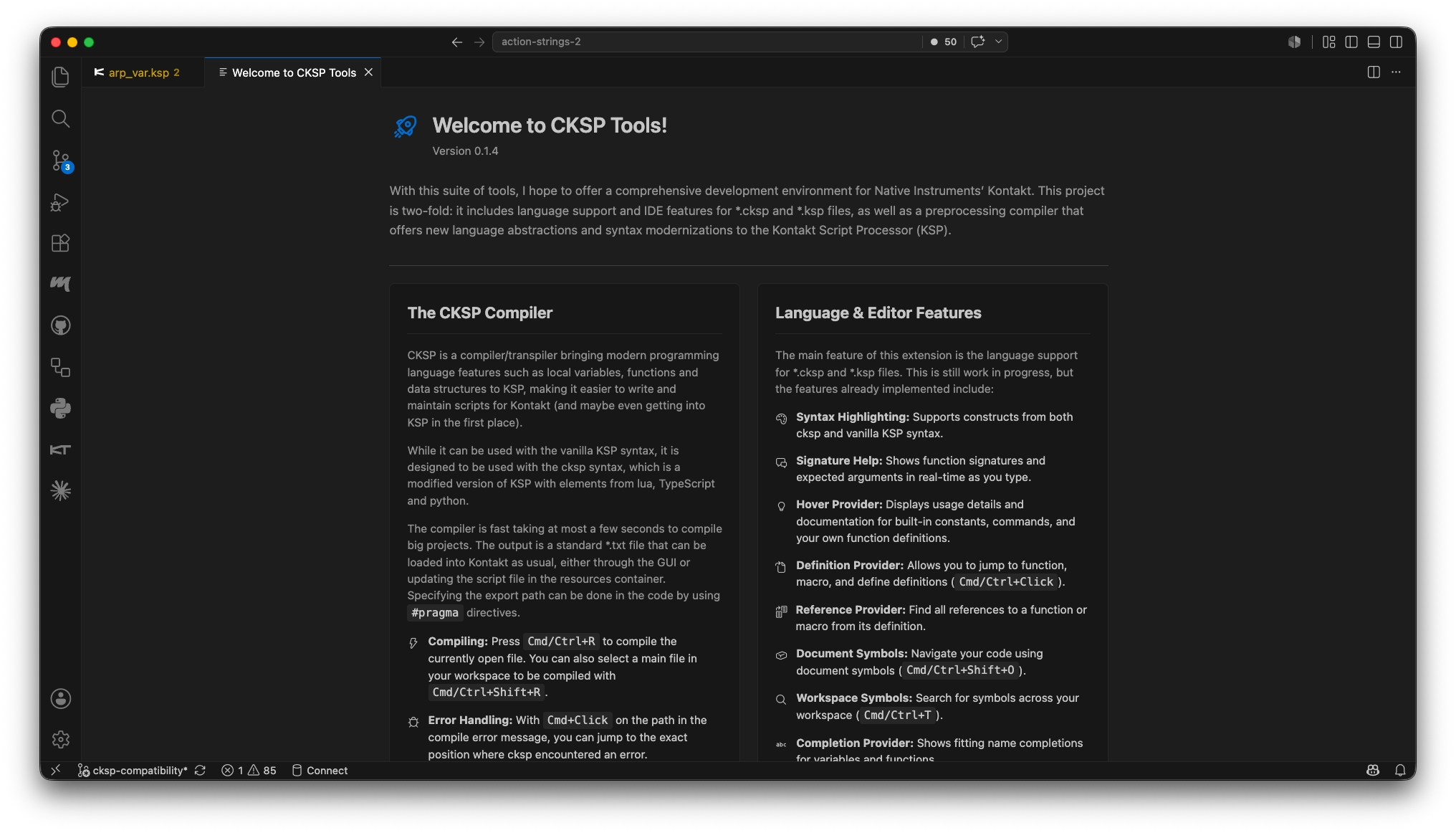Open problems showing 1 error 85 warnings
Image resolution: width=1456 pixels, height=833 pixels.
click(x=249, y=771)
